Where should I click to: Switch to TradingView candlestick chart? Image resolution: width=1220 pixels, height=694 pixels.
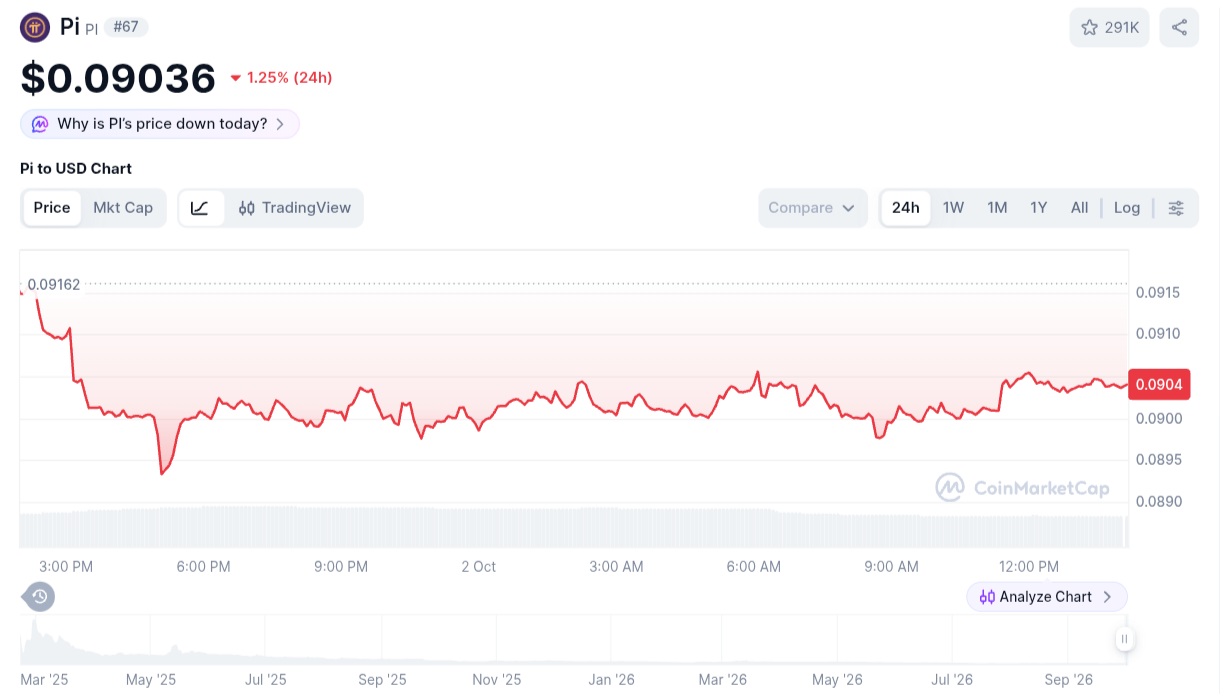[x=294, y=208]
